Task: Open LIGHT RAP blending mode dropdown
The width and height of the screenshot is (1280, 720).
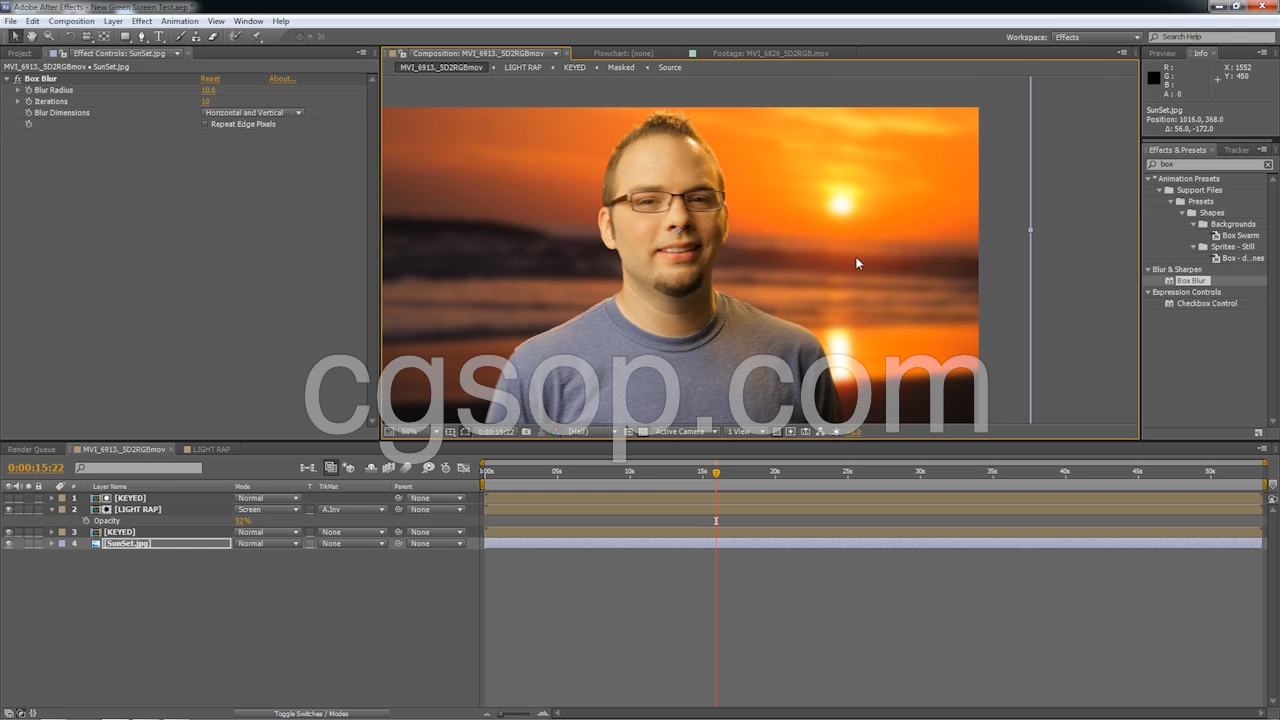Action: pos(267,509)
